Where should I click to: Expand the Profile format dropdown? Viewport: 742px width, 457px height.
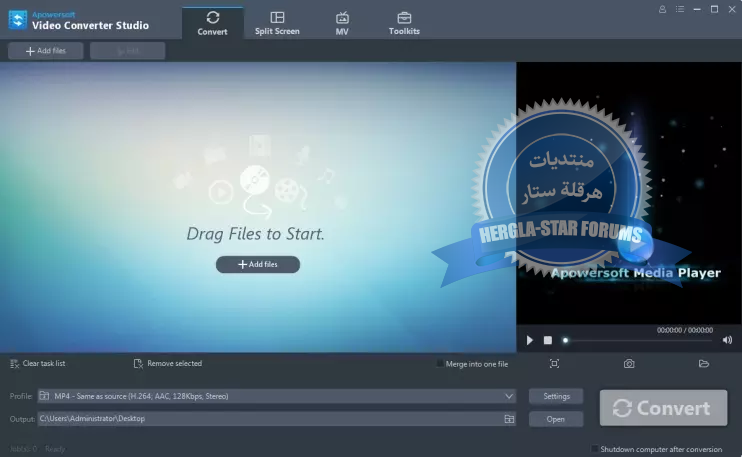tap(277, 396)
